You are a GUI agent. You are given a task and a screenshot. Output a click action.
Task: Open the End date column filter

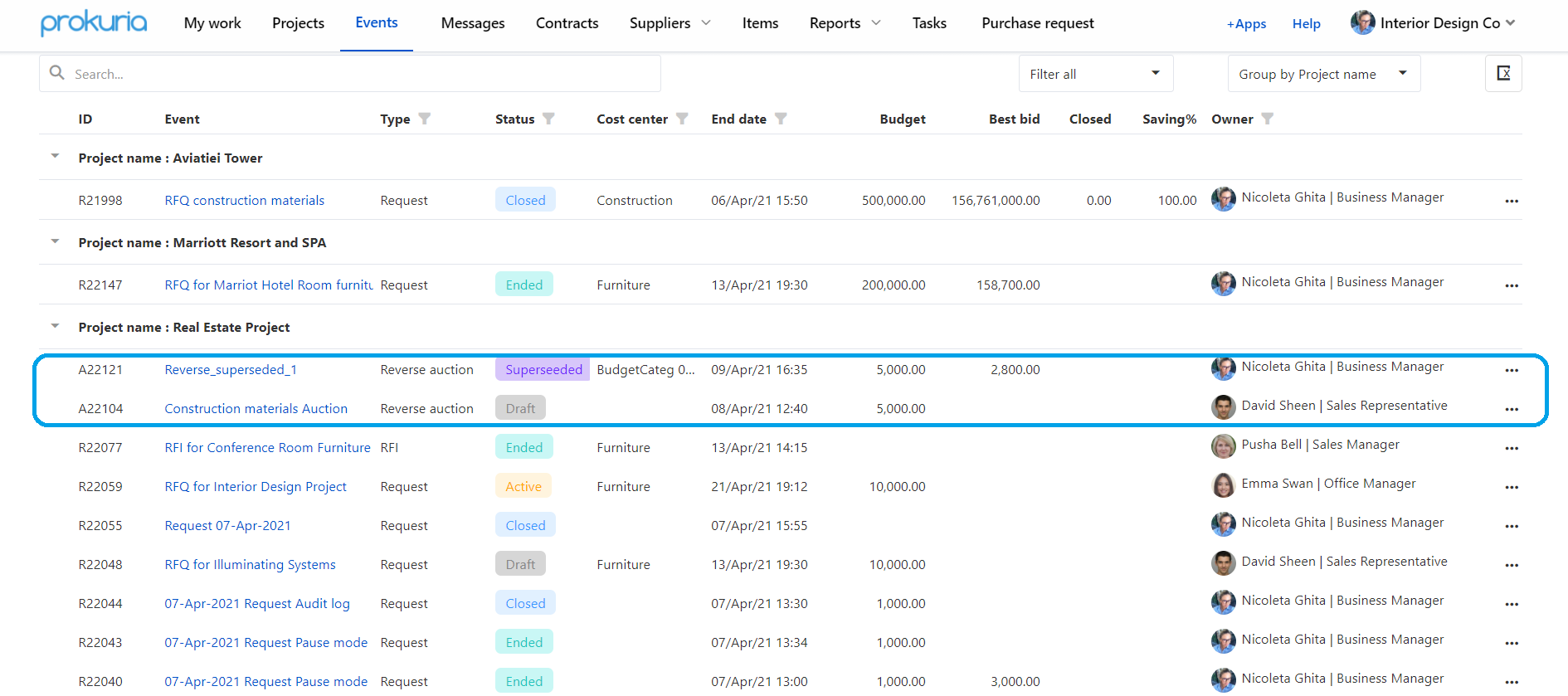click(x=781, y=119)
